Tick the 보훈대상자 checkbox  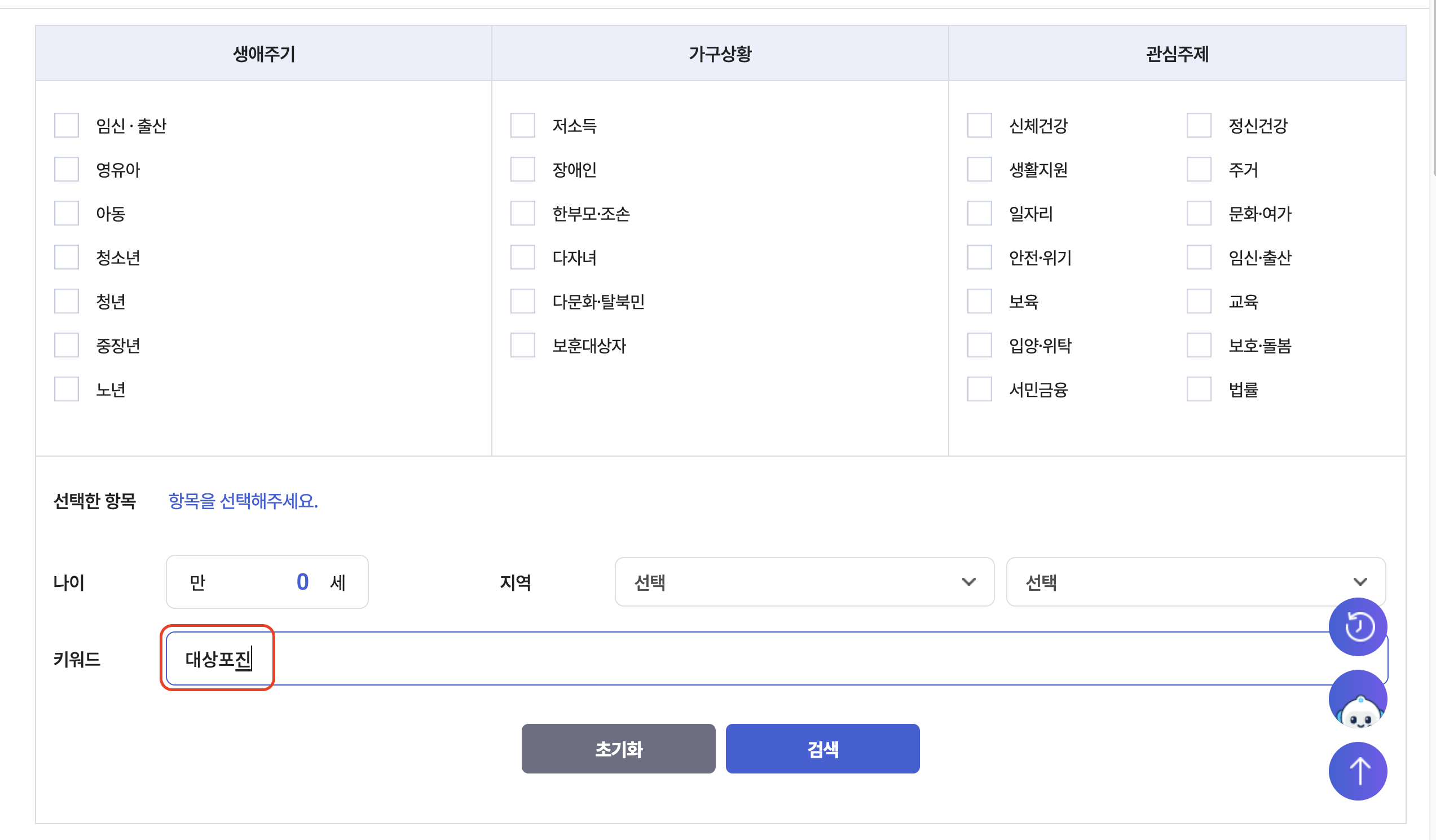pos(522,345)
